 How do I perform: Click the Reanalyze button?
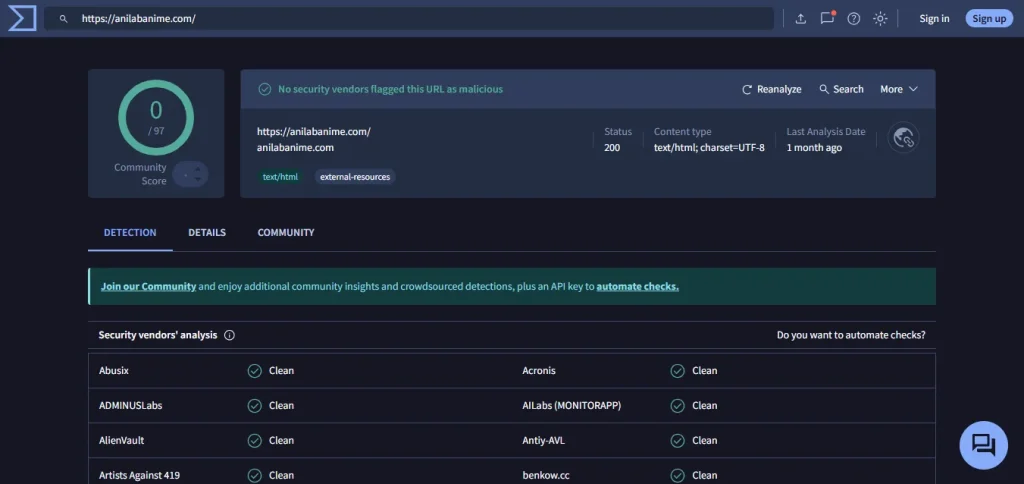771,89
